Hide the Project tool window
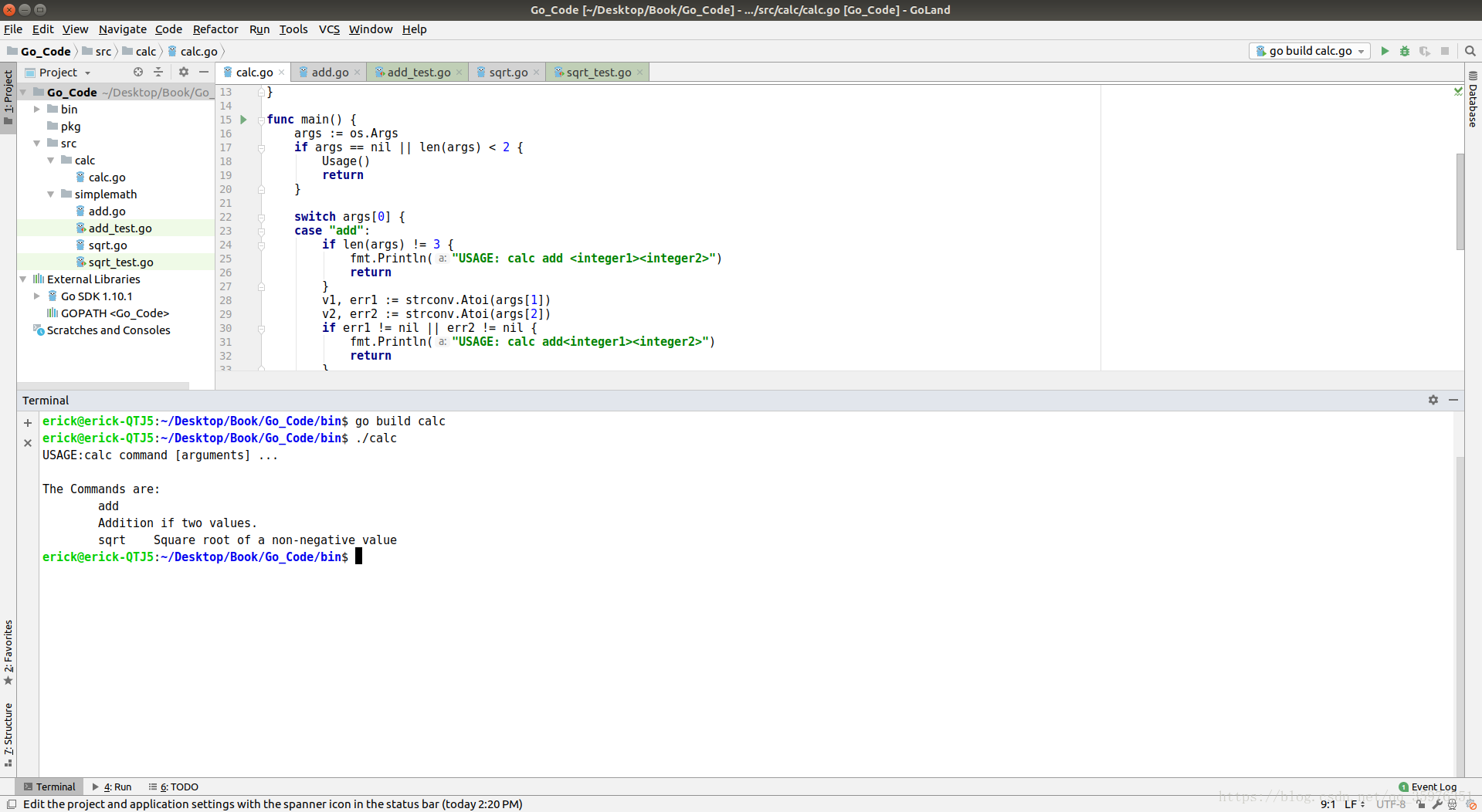 (x=204, y=72)
